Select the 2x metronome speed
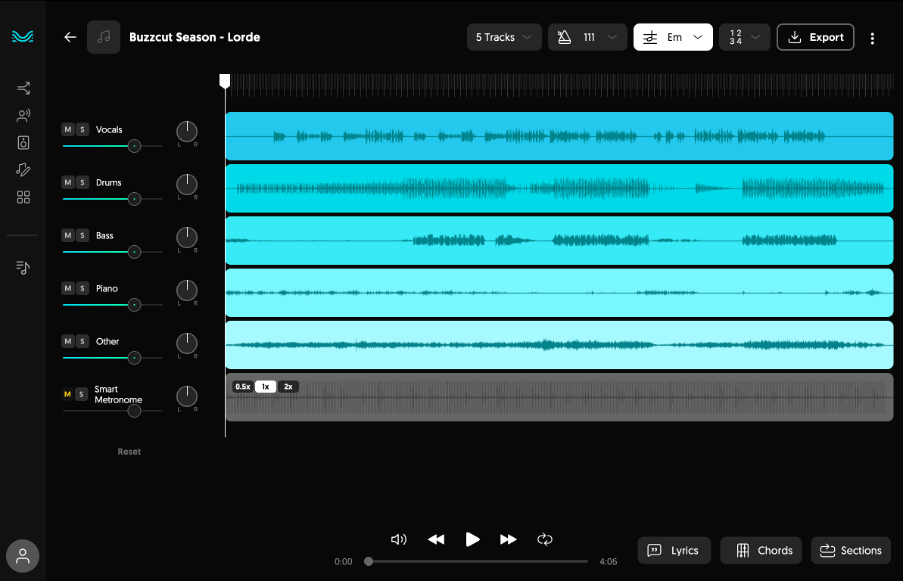 (x=288, y=386)
